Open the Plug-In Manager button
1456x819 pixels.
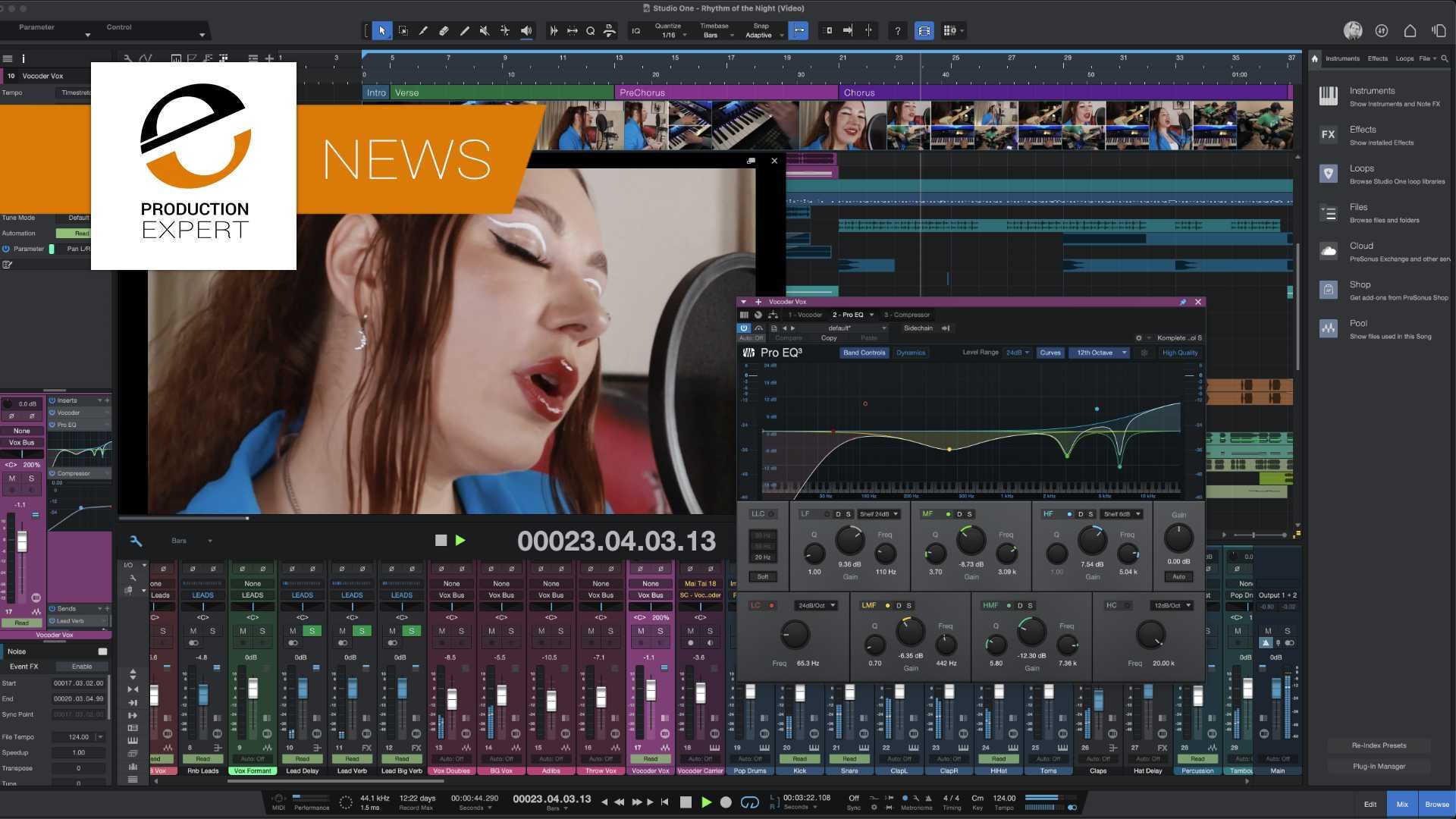pyautogui.click(x=1379, y=767)
